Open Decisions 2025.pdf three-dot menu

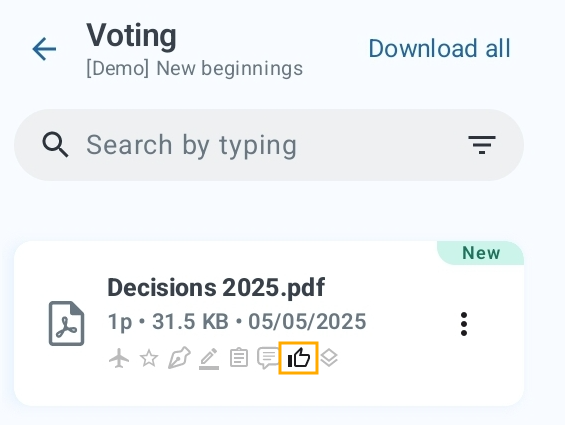(x=464, y=324)
